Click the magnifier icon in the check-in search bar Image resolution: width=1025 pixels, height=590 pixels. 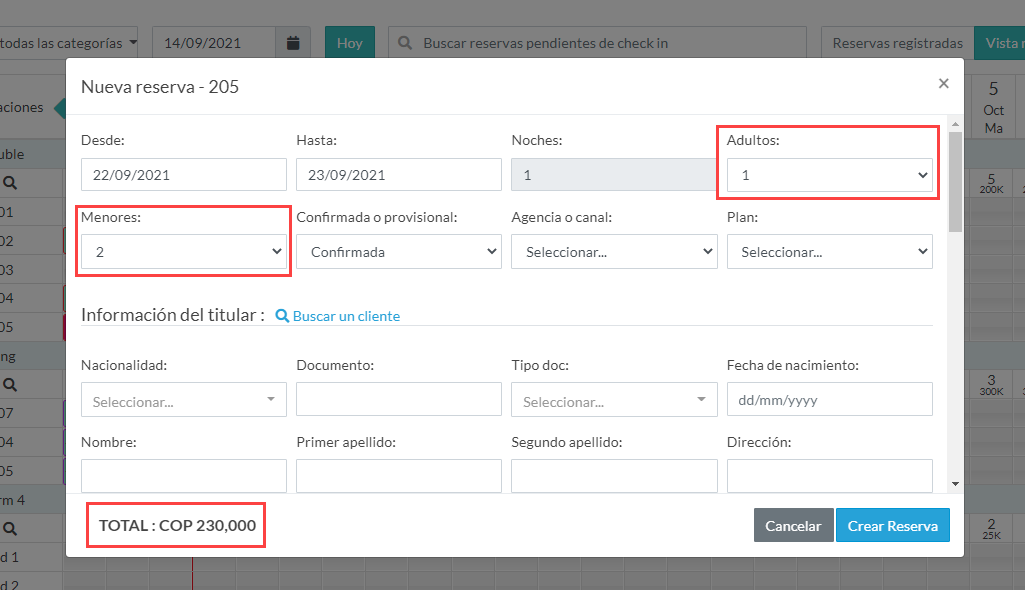[405, 43]
